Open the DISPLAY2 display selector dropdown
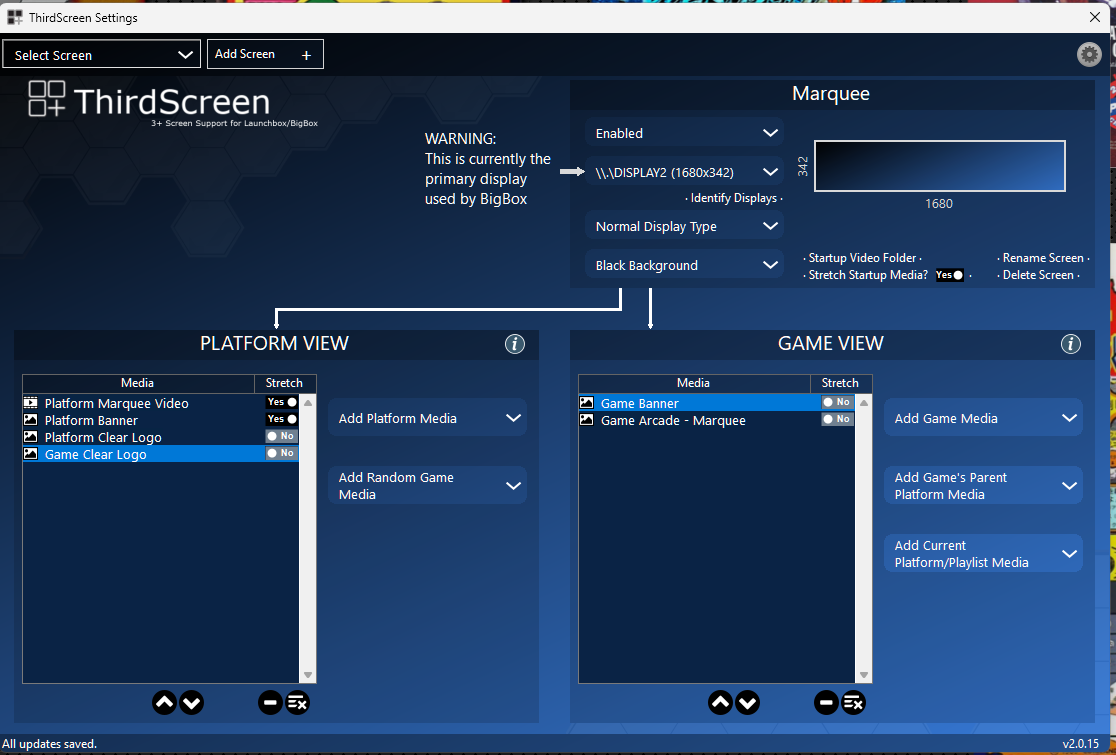 [685, 172]
